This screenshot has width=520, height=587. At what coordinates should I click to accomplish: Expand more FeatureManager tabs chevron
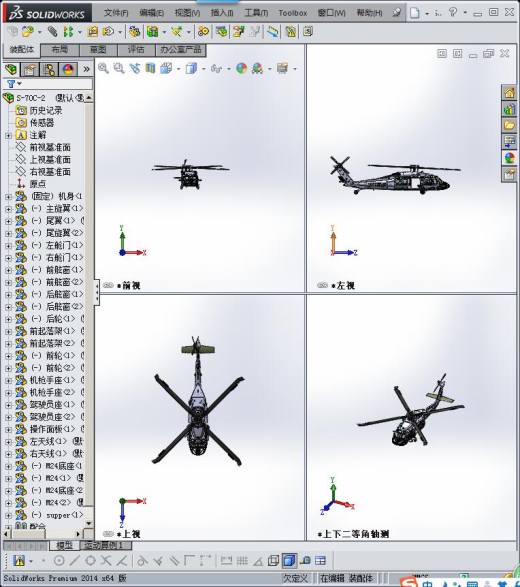86,69
